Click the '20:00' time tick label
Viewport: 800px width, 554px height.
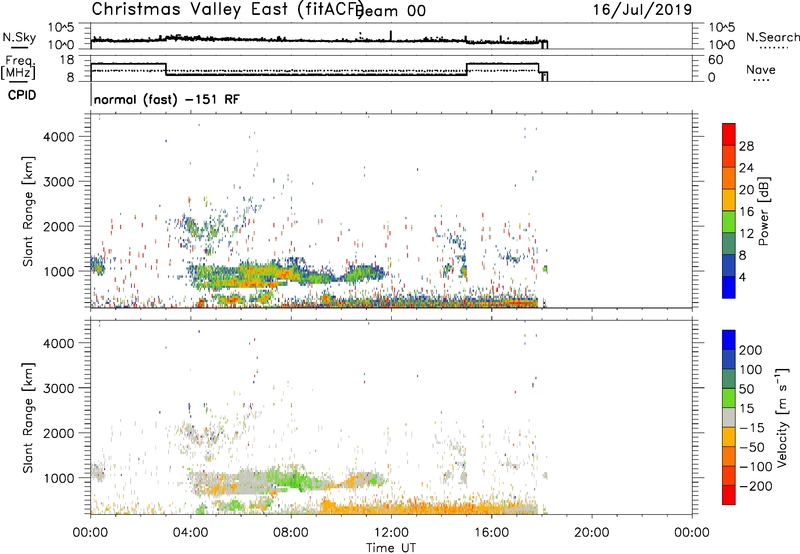[592, 533]
